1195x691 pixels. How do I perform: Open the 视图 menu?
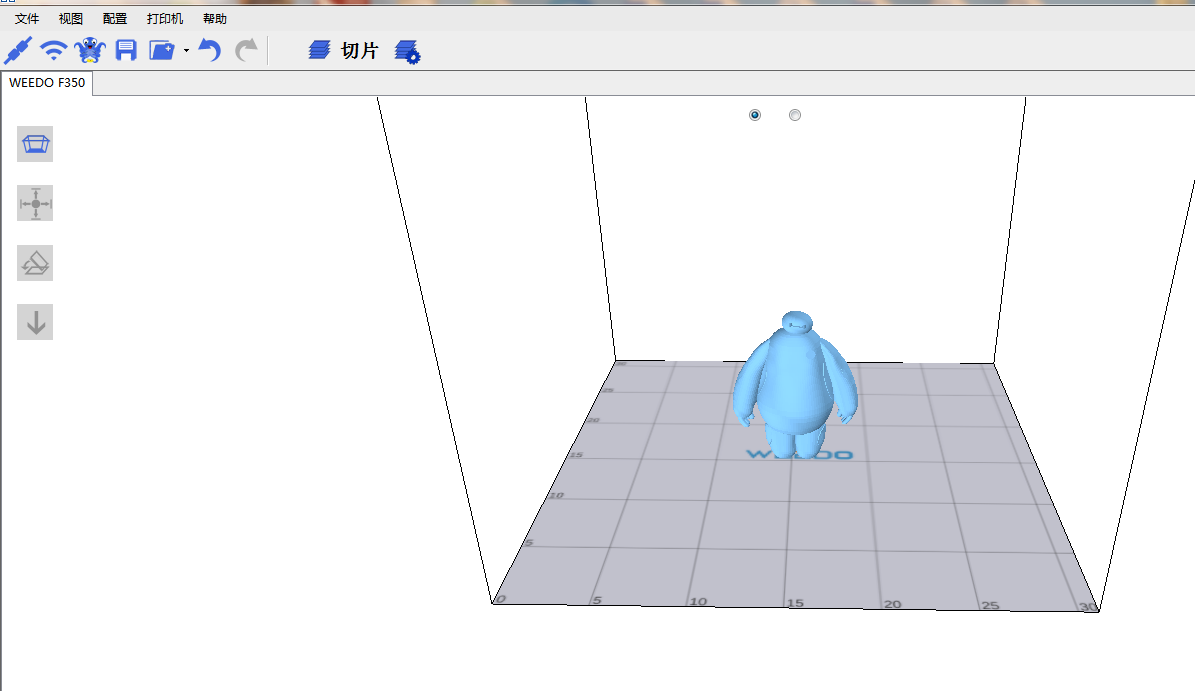(x=71, y=19)
